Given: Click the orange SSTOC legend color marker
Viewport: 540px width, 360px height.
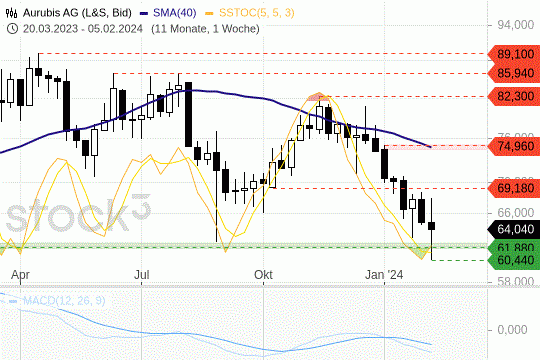Looking at the screenshot, I should 209,14.
